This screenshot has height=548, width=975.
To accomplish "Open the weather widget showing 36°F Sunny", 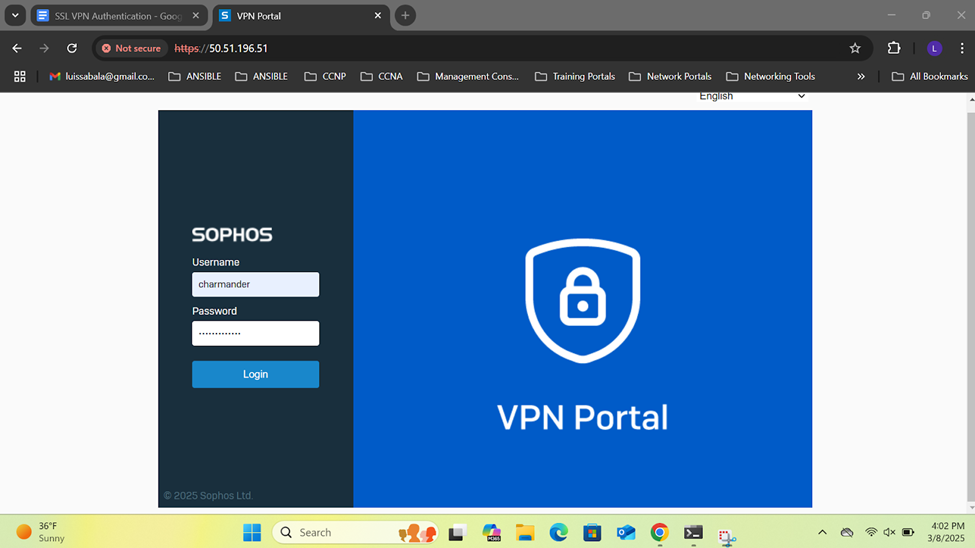I will pyautogui.click(x=41, y=532).
